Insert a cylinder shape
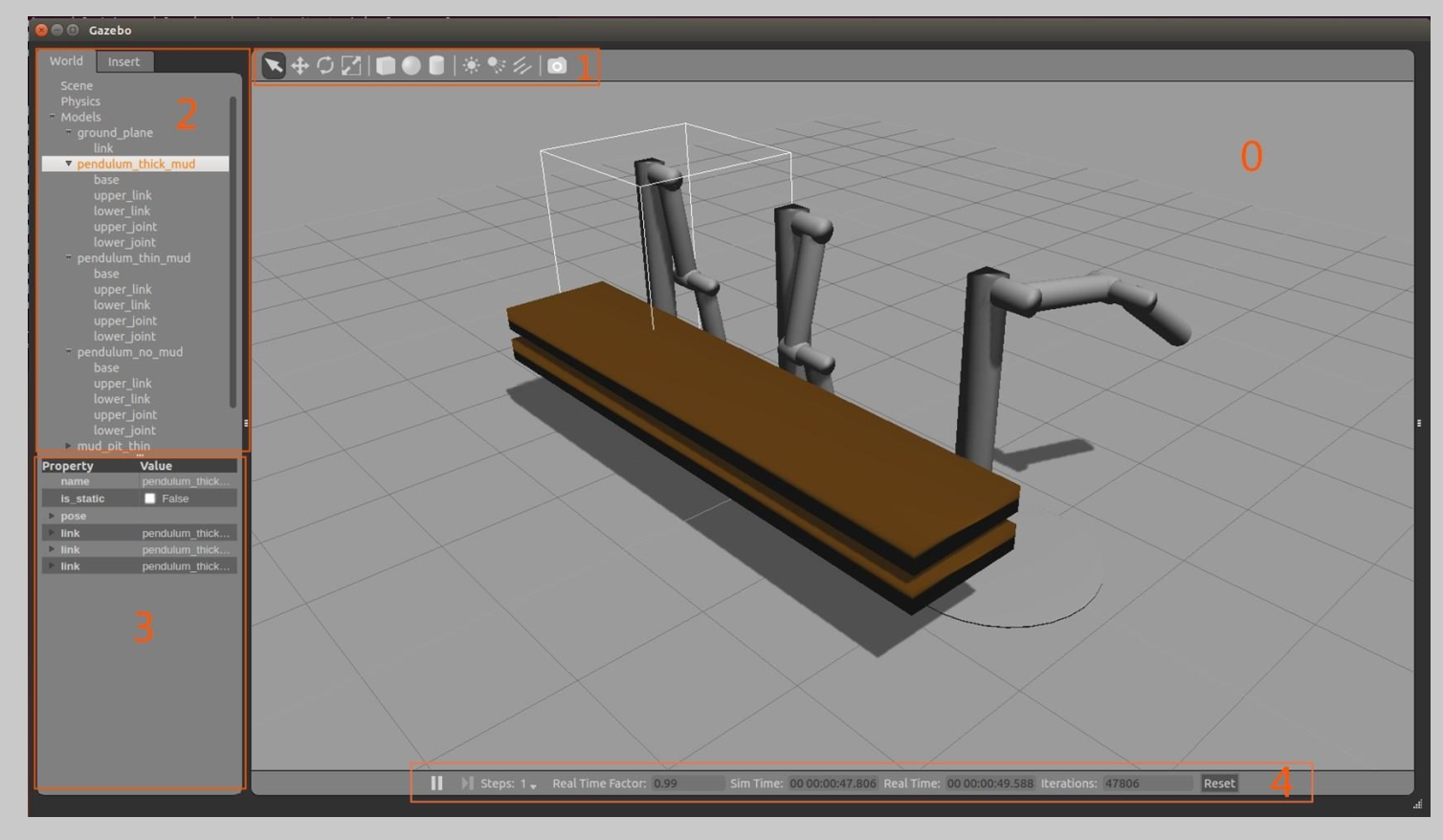Screen dimensions: 1443x840 [436, 65]
